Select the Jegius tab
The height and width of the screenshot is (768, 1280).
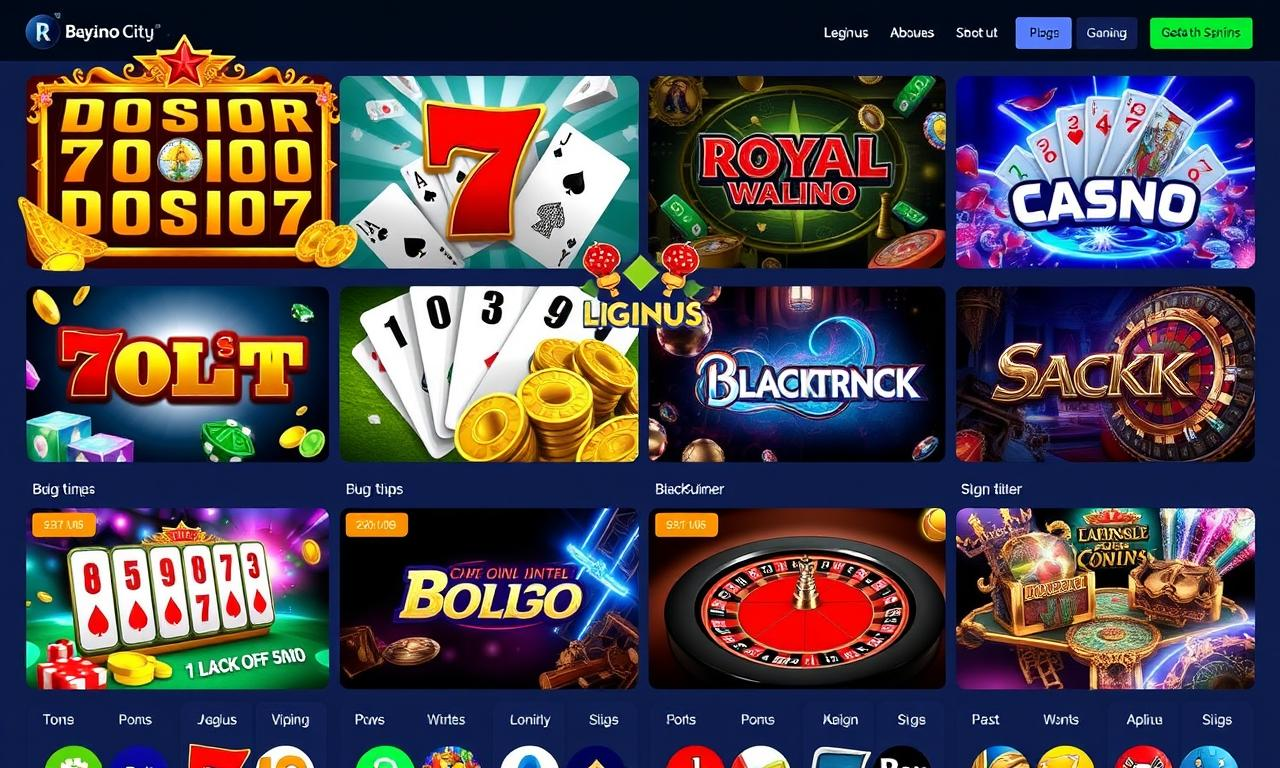click(x=217, y=720)
